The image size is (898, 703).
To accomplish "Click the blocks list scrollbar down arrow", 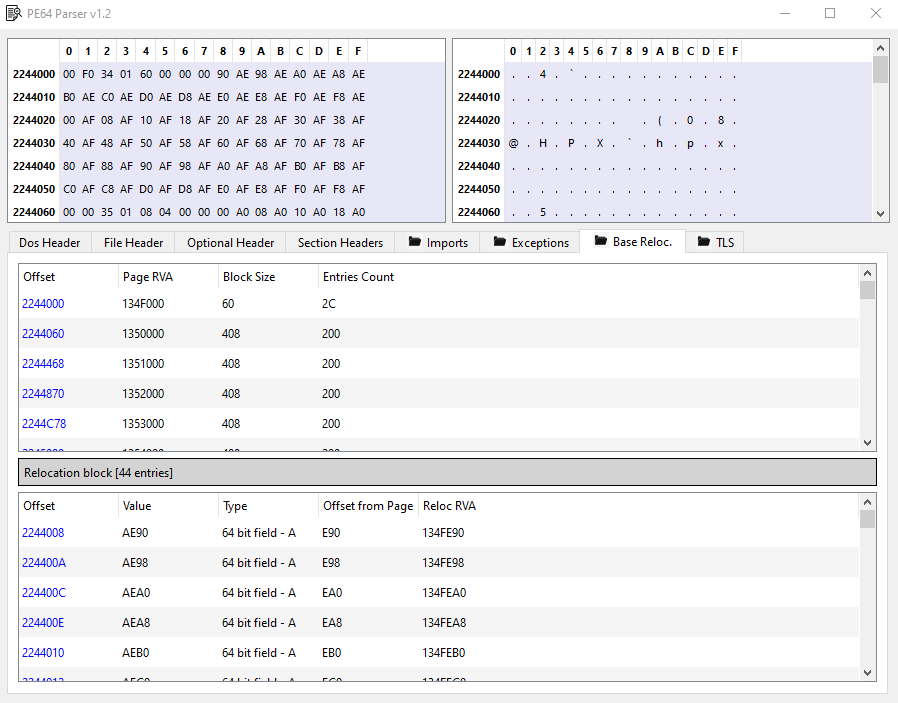I will [867, 443].
